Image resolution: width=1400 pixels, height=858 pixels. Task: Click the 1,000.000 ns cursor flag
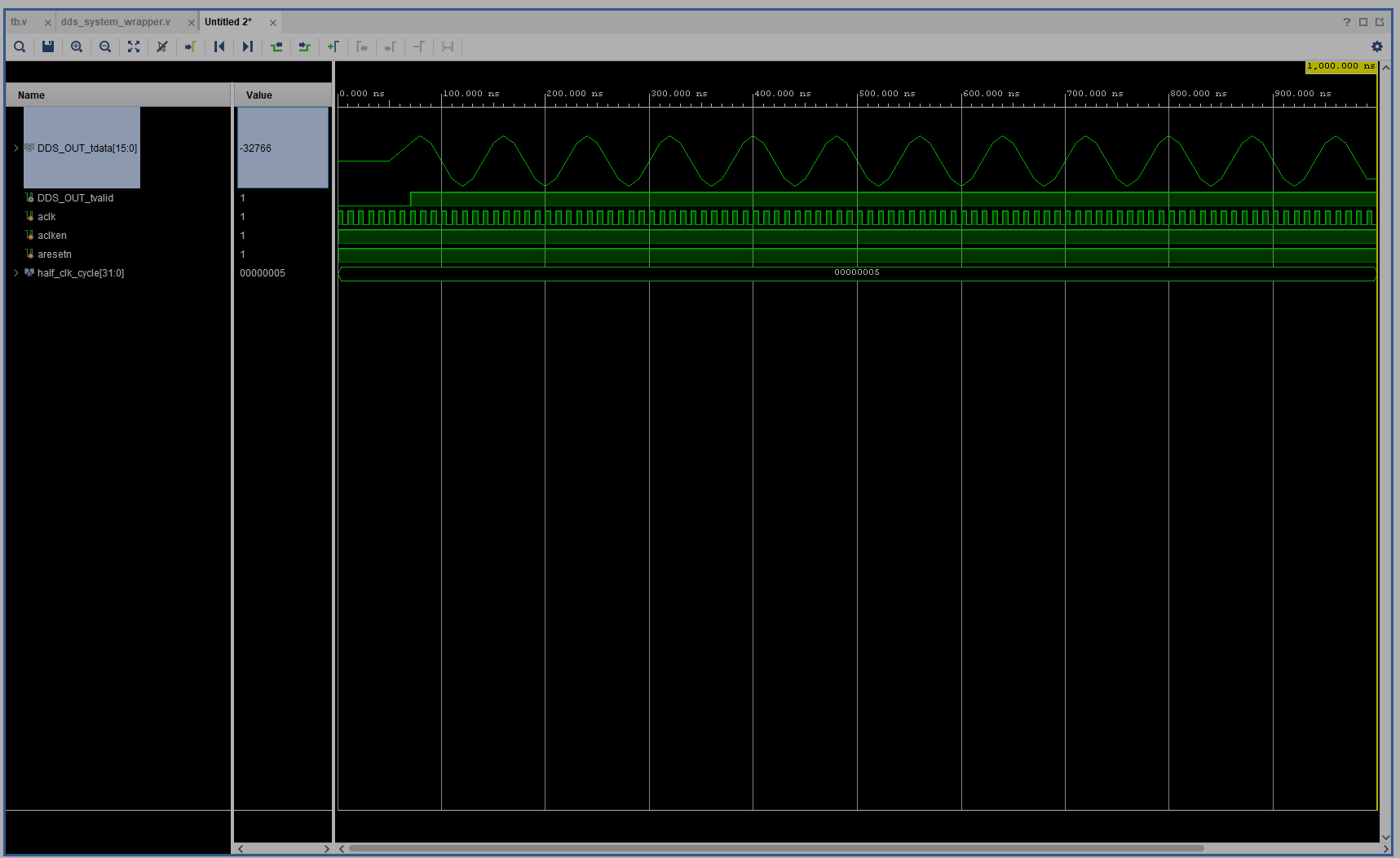point(1341,67)
